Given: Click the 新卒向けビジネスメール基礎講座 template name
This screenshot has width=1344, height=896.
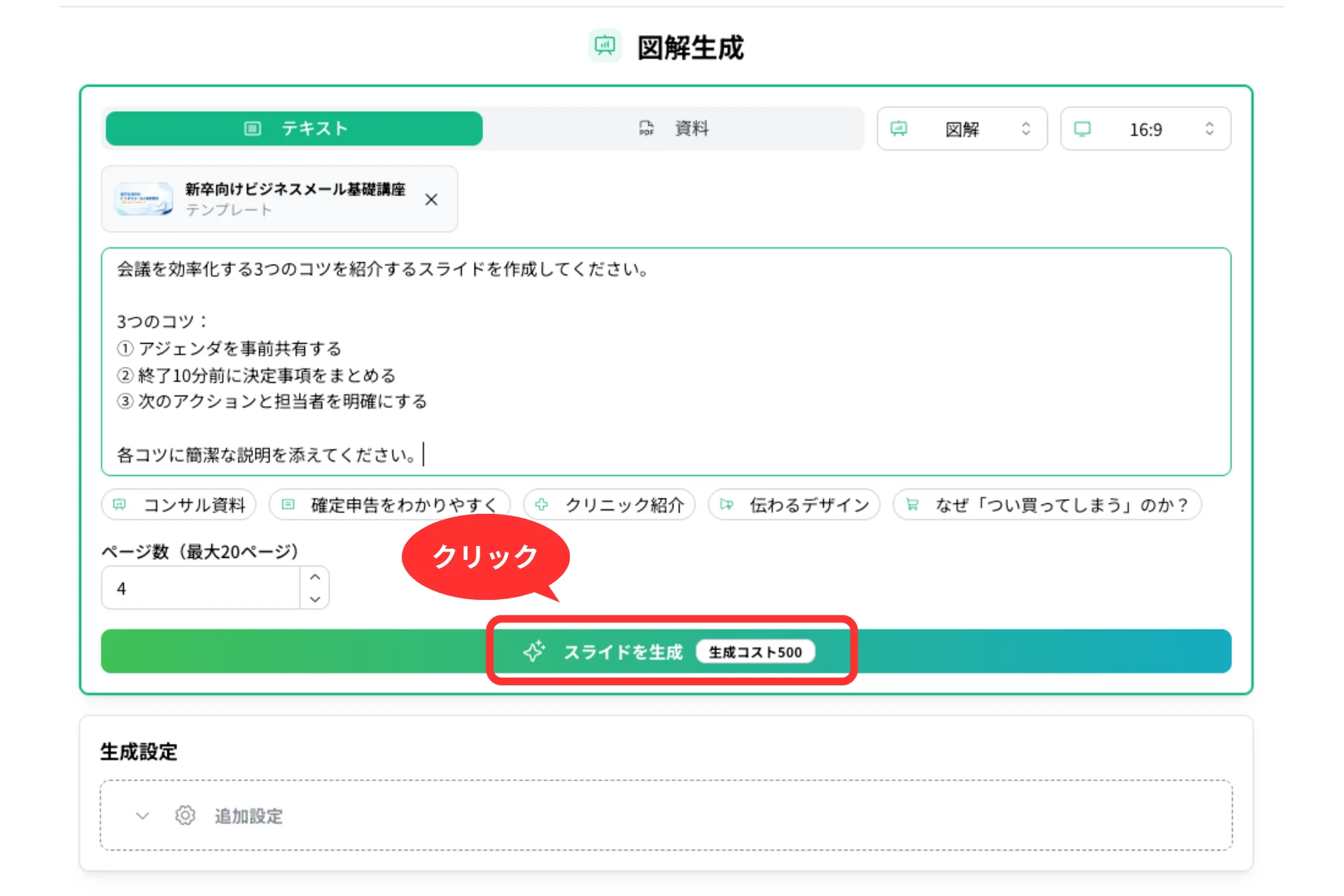Looking at the screenshot, I should point(295,189).
